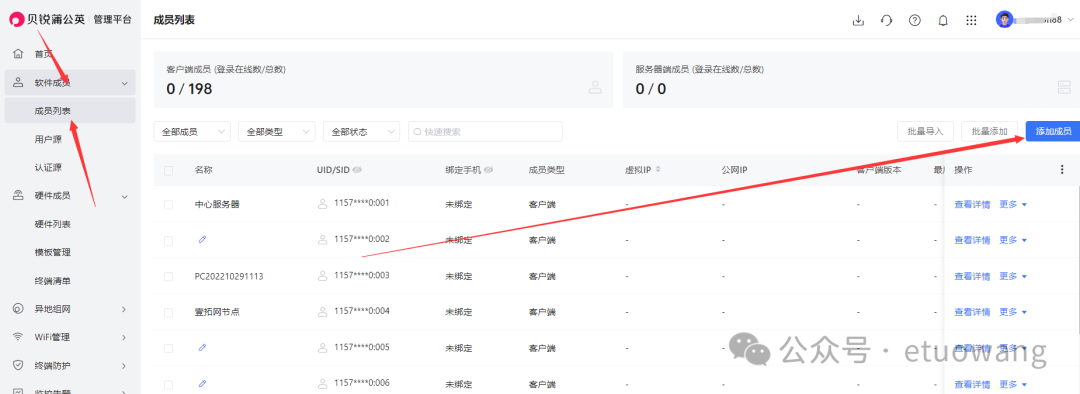This screenshot has height=394, width=1080.
Task: Click the download icon in top bar
Action: click(858, 20)
